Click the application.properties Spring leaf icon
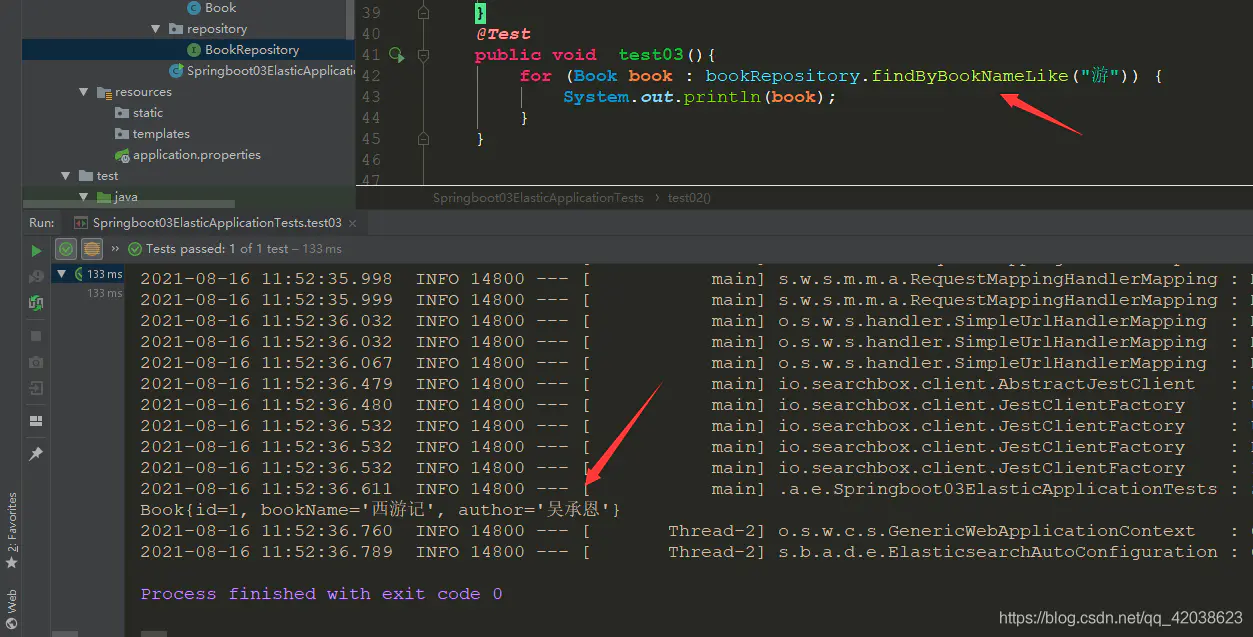Image resolution: width=1253 pixels, height=637 pixels. (x=122, y=155)
